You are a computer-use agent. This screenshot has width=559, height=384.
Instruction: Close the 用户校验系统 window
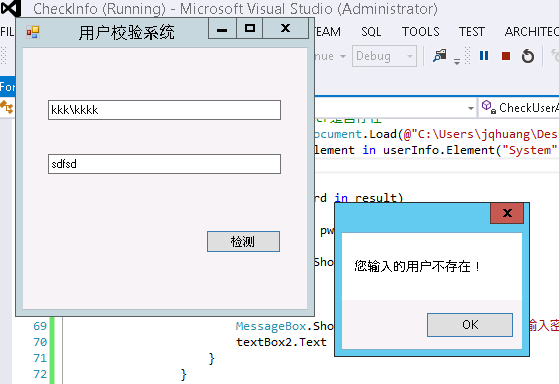pos(285,29)
